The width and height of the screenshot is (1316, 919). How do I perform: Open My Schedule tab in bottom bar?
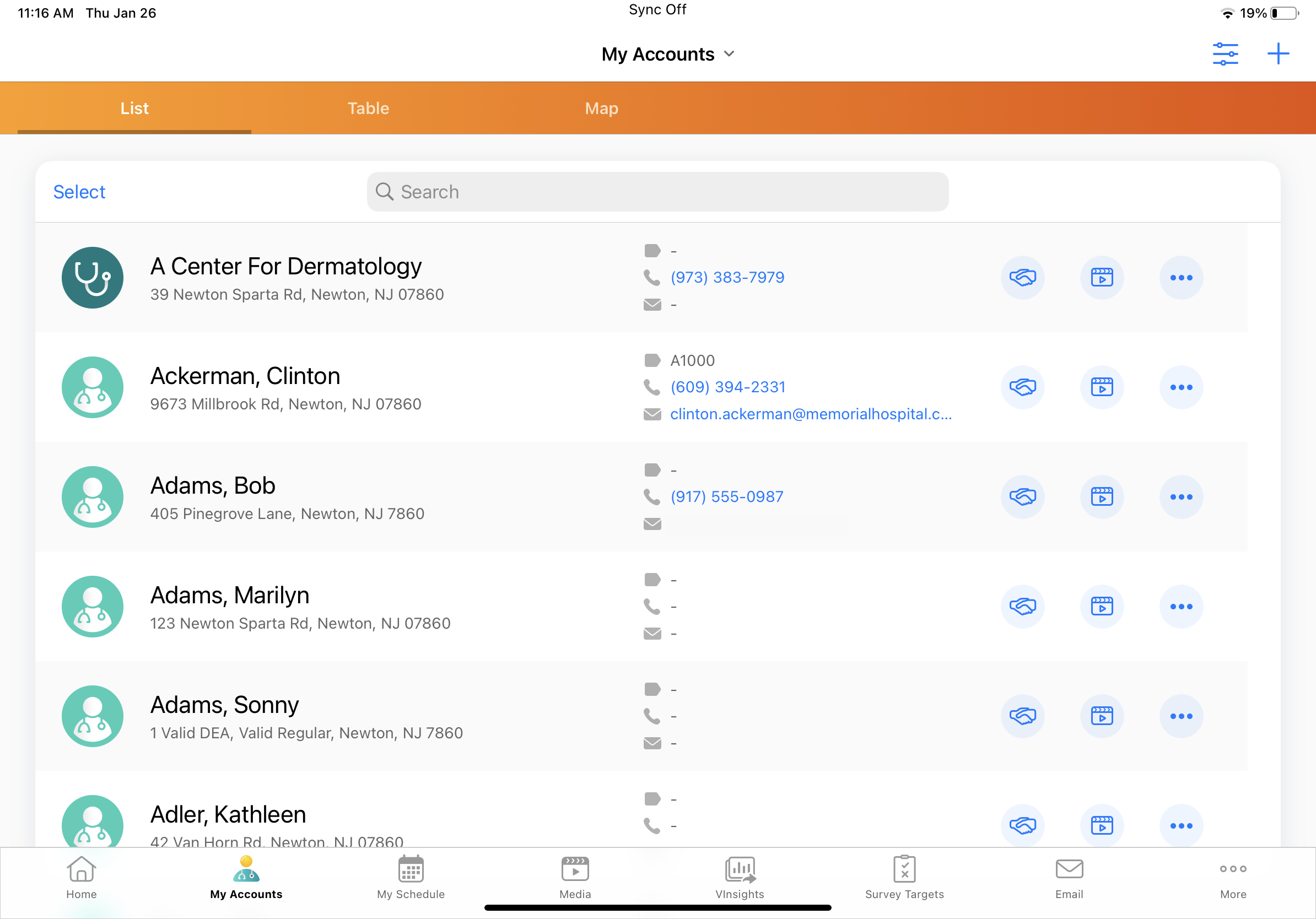click(x=411, y=877)
